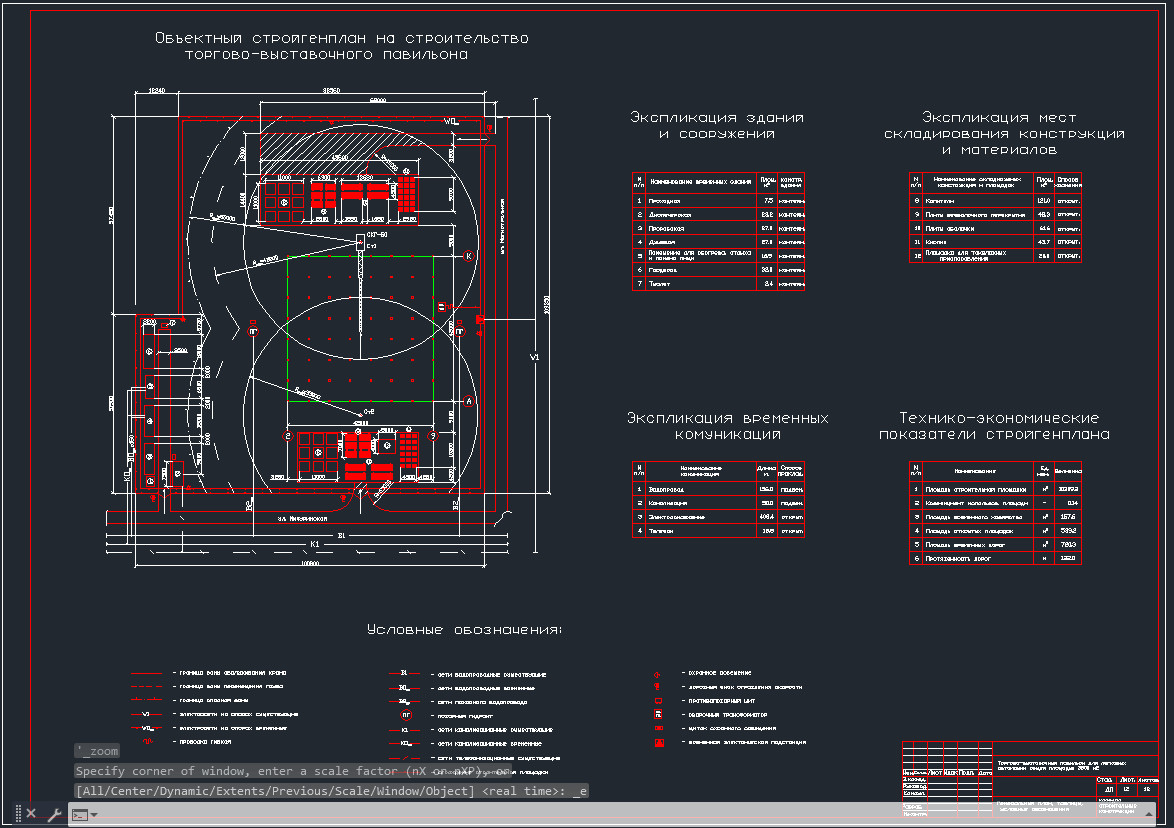The height and width of the screenshot is (828, 1174).
Task: Select the main drawing title text
Action: pyautogui.click(x=341, y=46)
